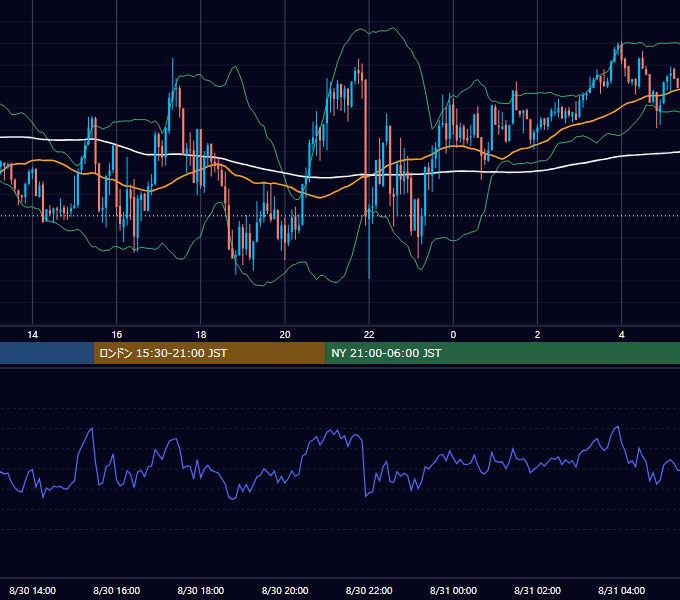Click the 8/30 16:00 date label
This screenshot has width=680, height=600.
click(x=117, y=590)
